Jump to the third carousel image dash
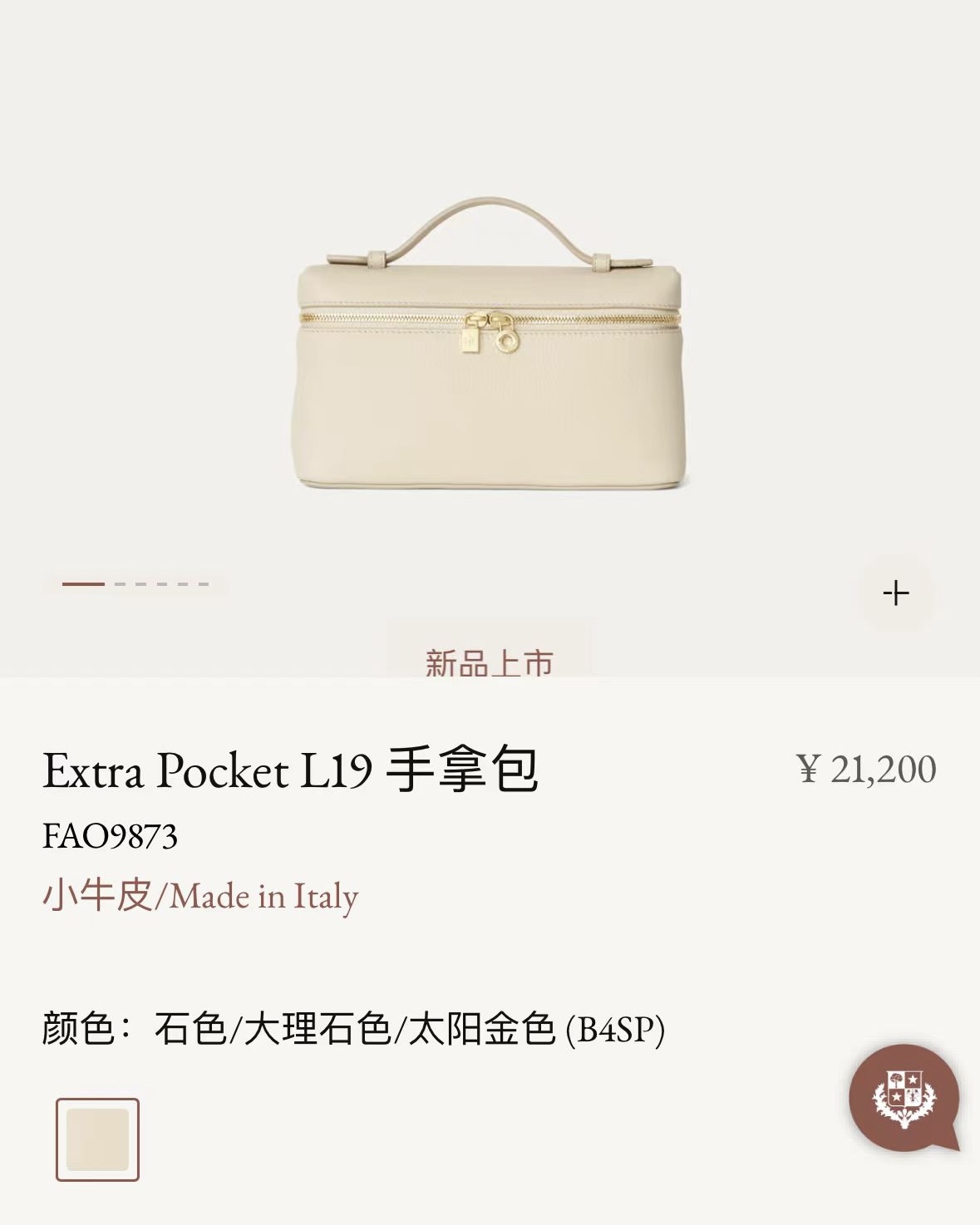Image resolution: width=980 pixels, height=1225 pixels. click(140, 584)
